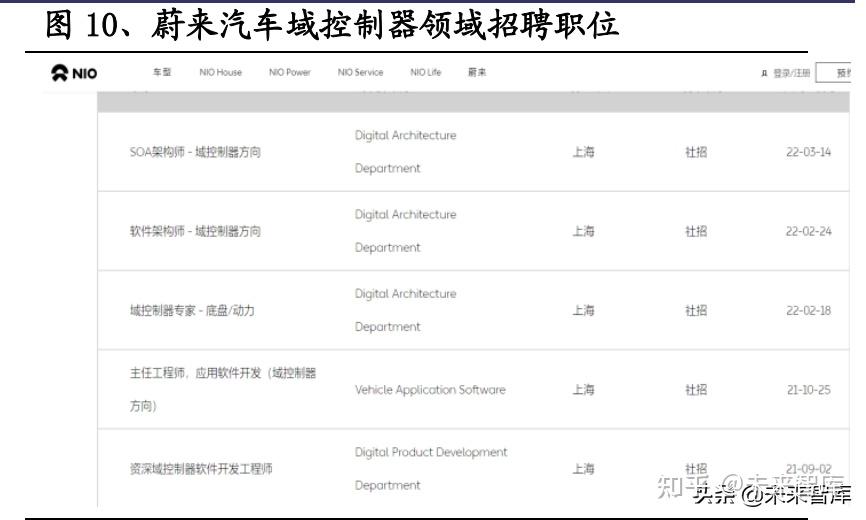Open the 资深域控制器软件开发工程师 job
Image resolution: width=866 pixels, height=520 pixels.
click(x=201, y=469)
